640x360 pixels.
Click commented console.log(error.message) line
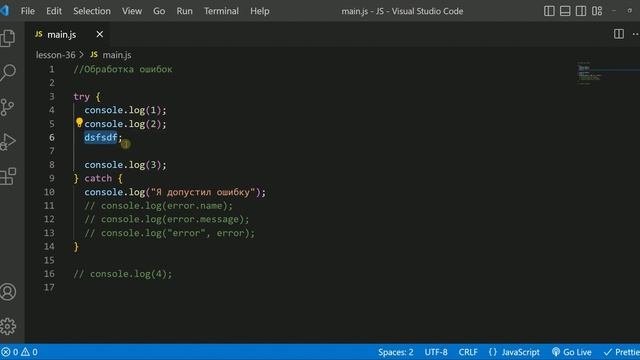click(x=167, y=219)
